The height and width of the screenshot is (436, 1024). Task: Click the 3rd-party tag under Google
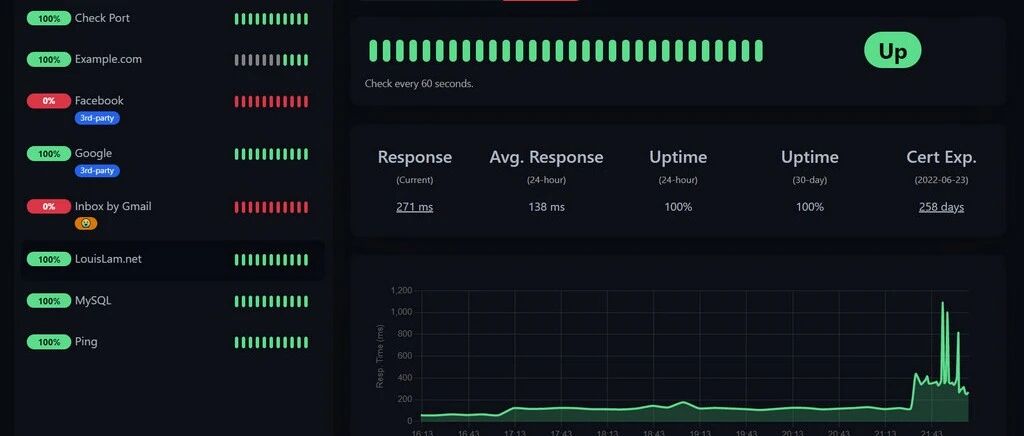97,171
